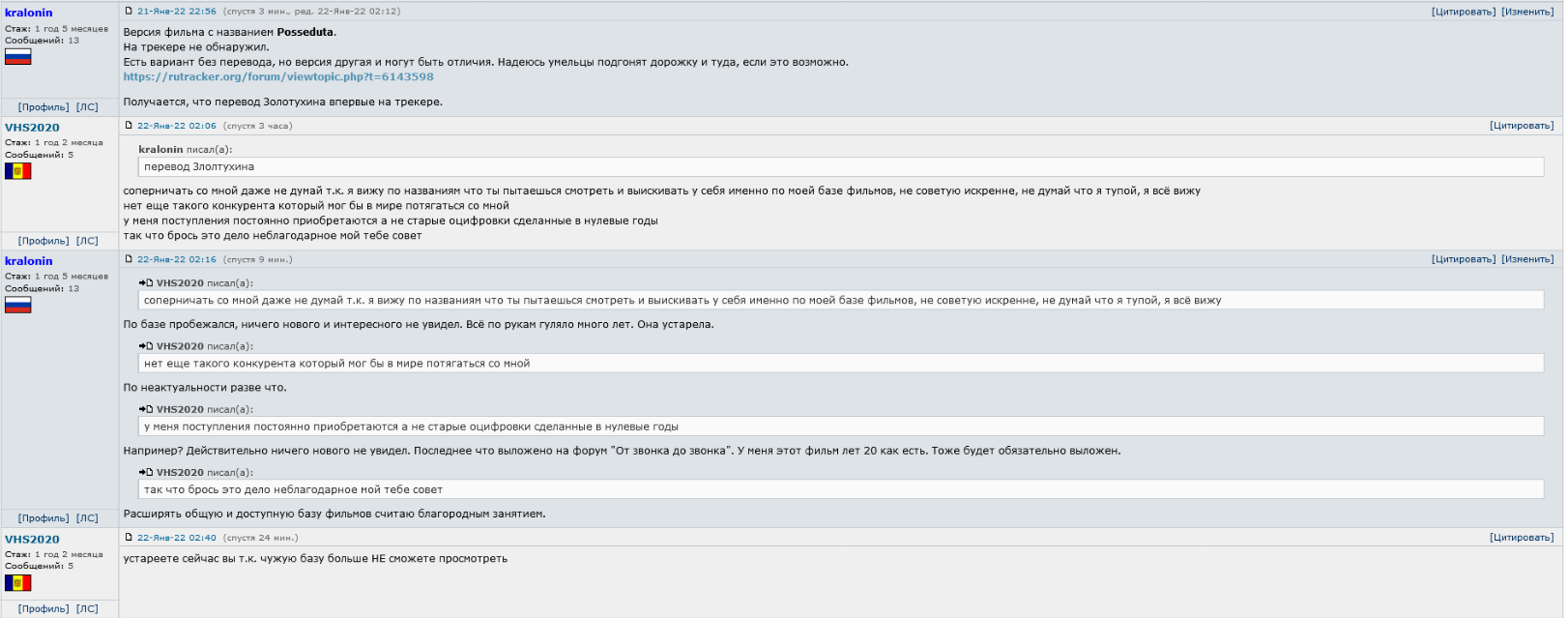Click the flag under VHS2020 in the 02:40 post
1568x618 pixels.
tap(18, 583)
